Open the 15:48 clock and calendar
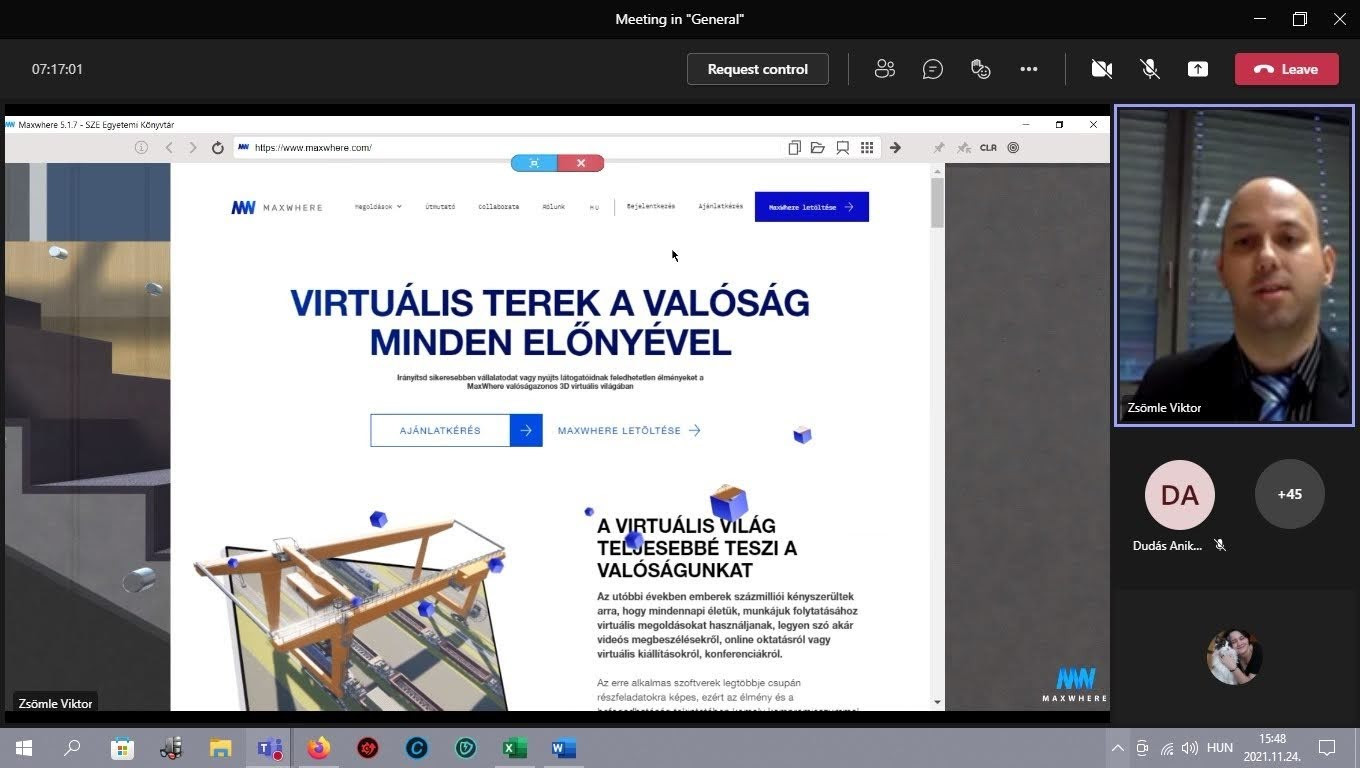 pyautogui.click(x=1272, y=748)
